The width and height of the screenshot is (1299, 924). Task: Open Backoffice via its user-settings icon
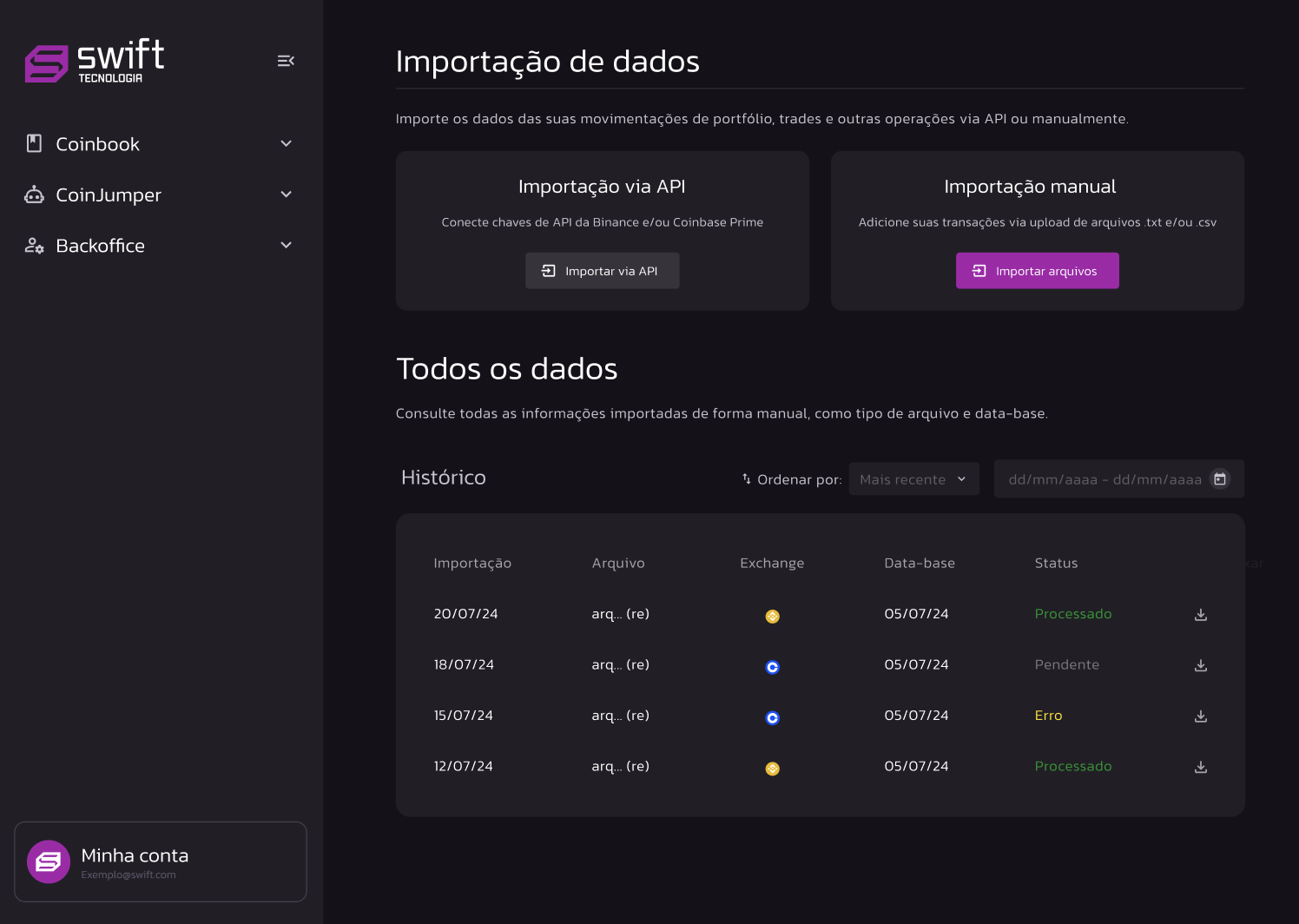click(33, 245)
